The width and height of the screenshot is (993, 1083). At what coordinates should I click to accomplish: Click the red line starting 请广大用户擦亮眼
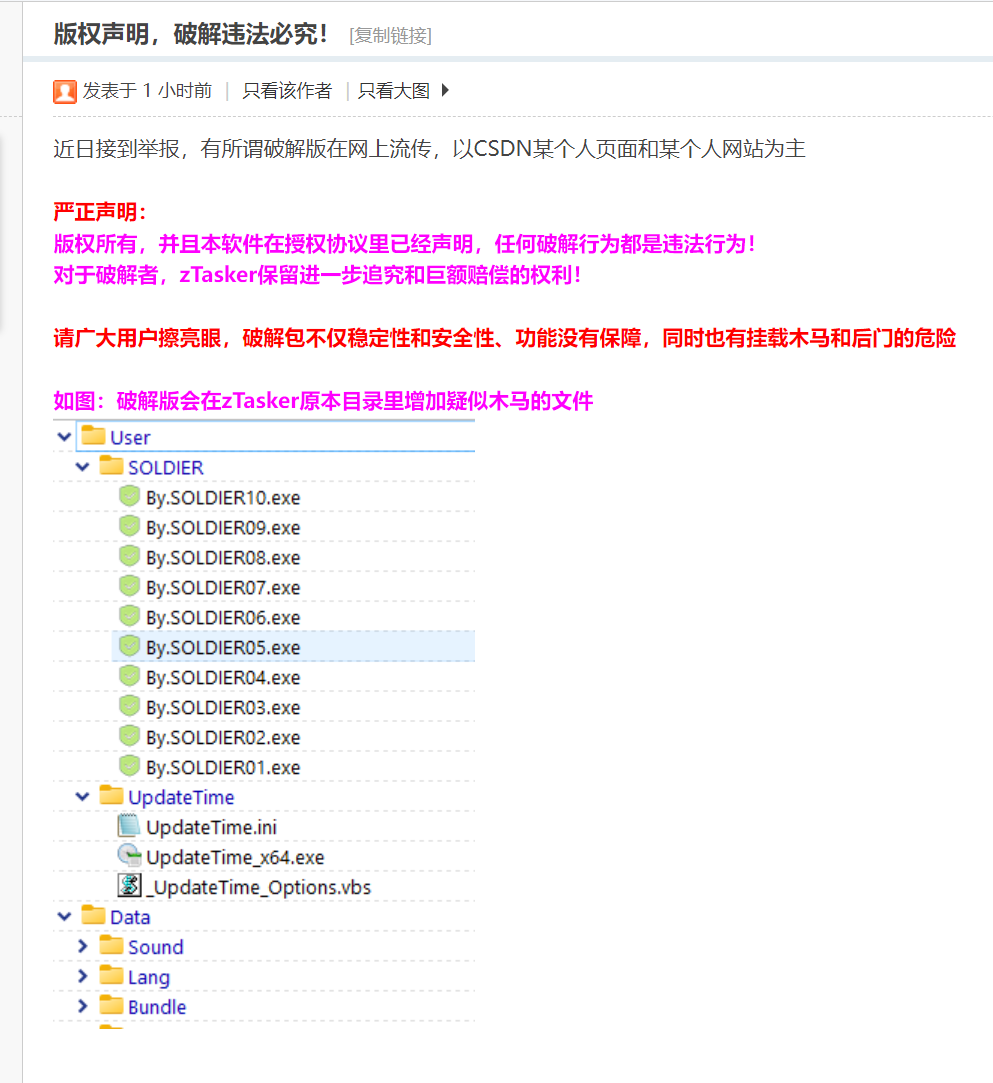pyautogui.click(x=505, y=338)
